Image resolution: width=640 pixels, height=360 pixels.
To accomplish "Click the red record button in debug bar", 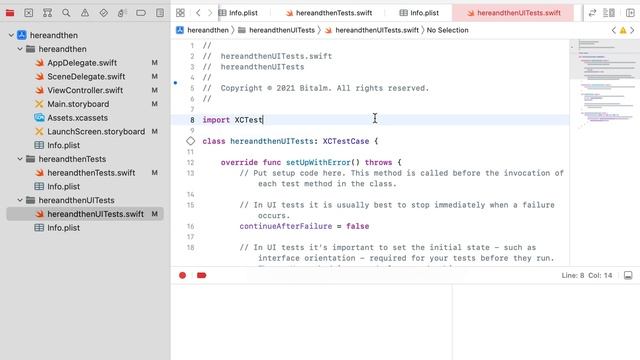I will pos(182,276).
